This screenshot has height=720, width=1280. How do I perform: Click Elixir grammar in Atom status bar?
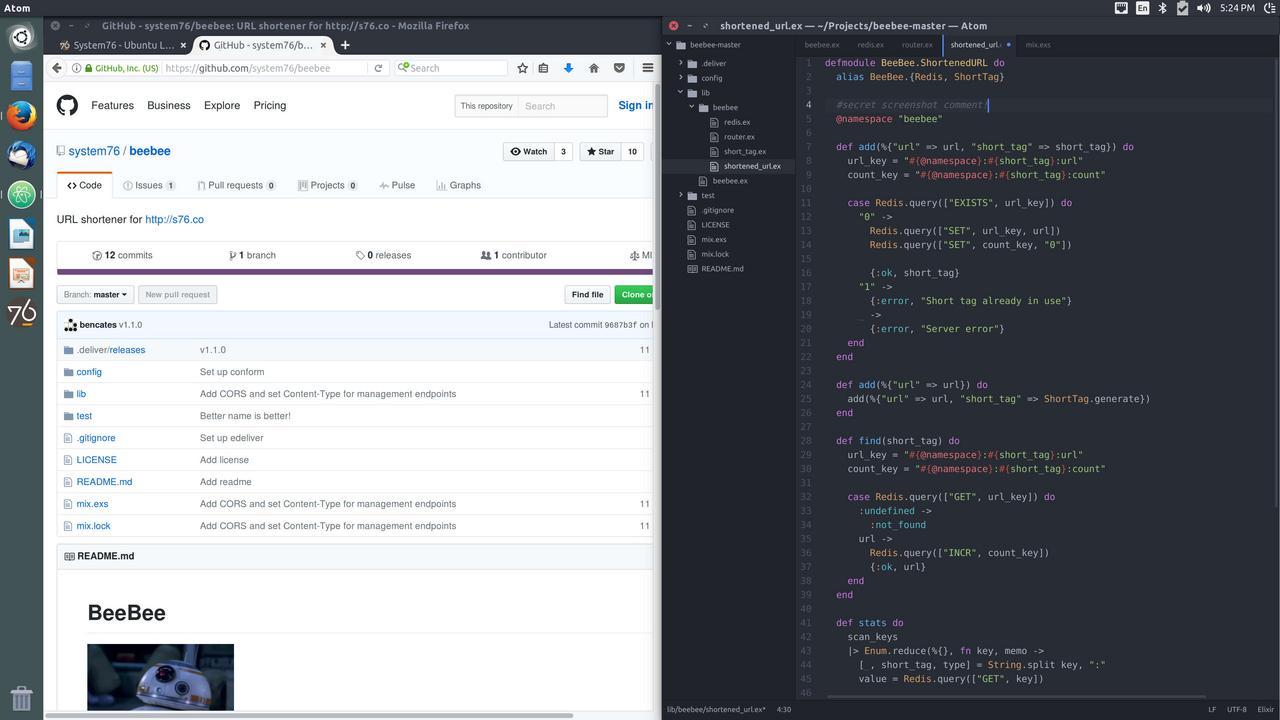(1266, 710)
